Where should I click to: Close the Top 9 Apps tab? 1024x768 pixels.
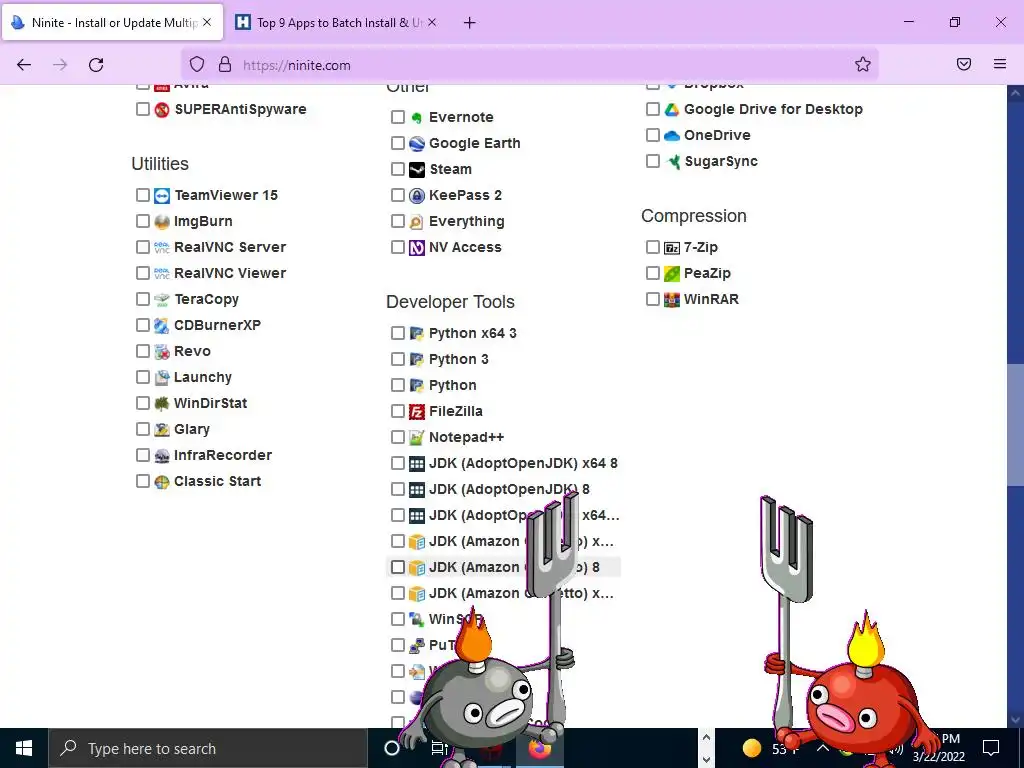pos(432,22)
